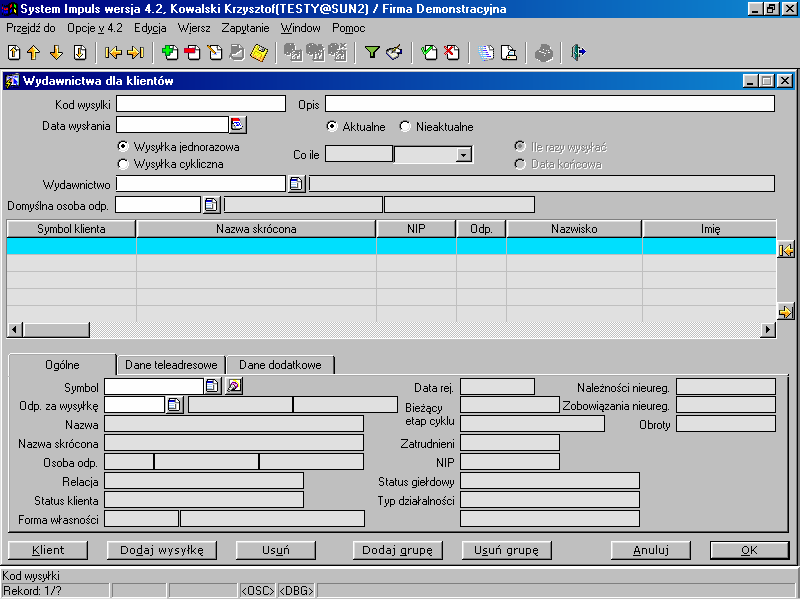Viewport: 800px width, 600px height.
Task: Click the red minus delete record icon
Action: 192,53
